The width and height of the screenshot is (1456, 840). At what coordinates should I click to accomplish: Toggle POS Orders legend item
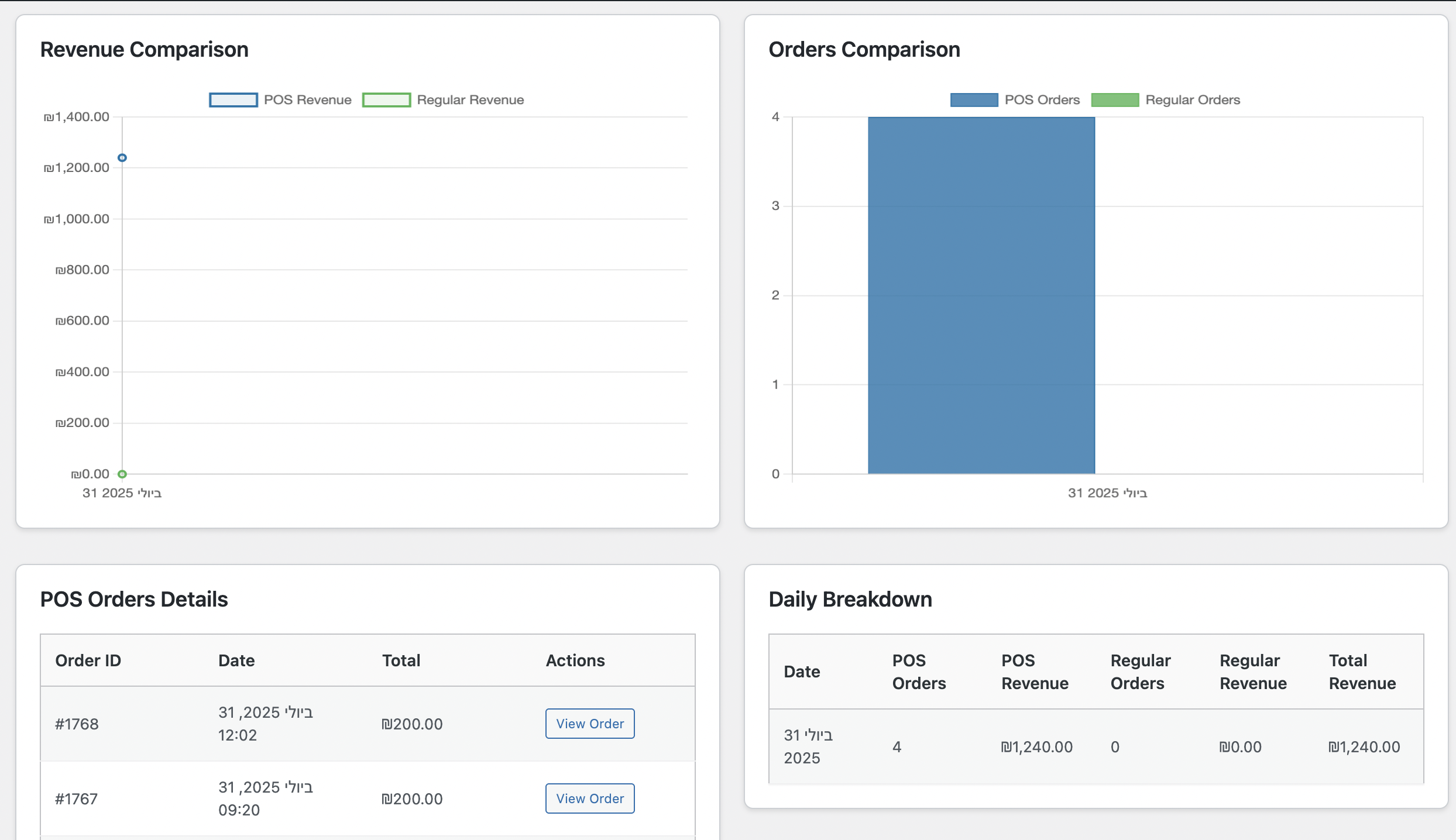coord(1042,100)
